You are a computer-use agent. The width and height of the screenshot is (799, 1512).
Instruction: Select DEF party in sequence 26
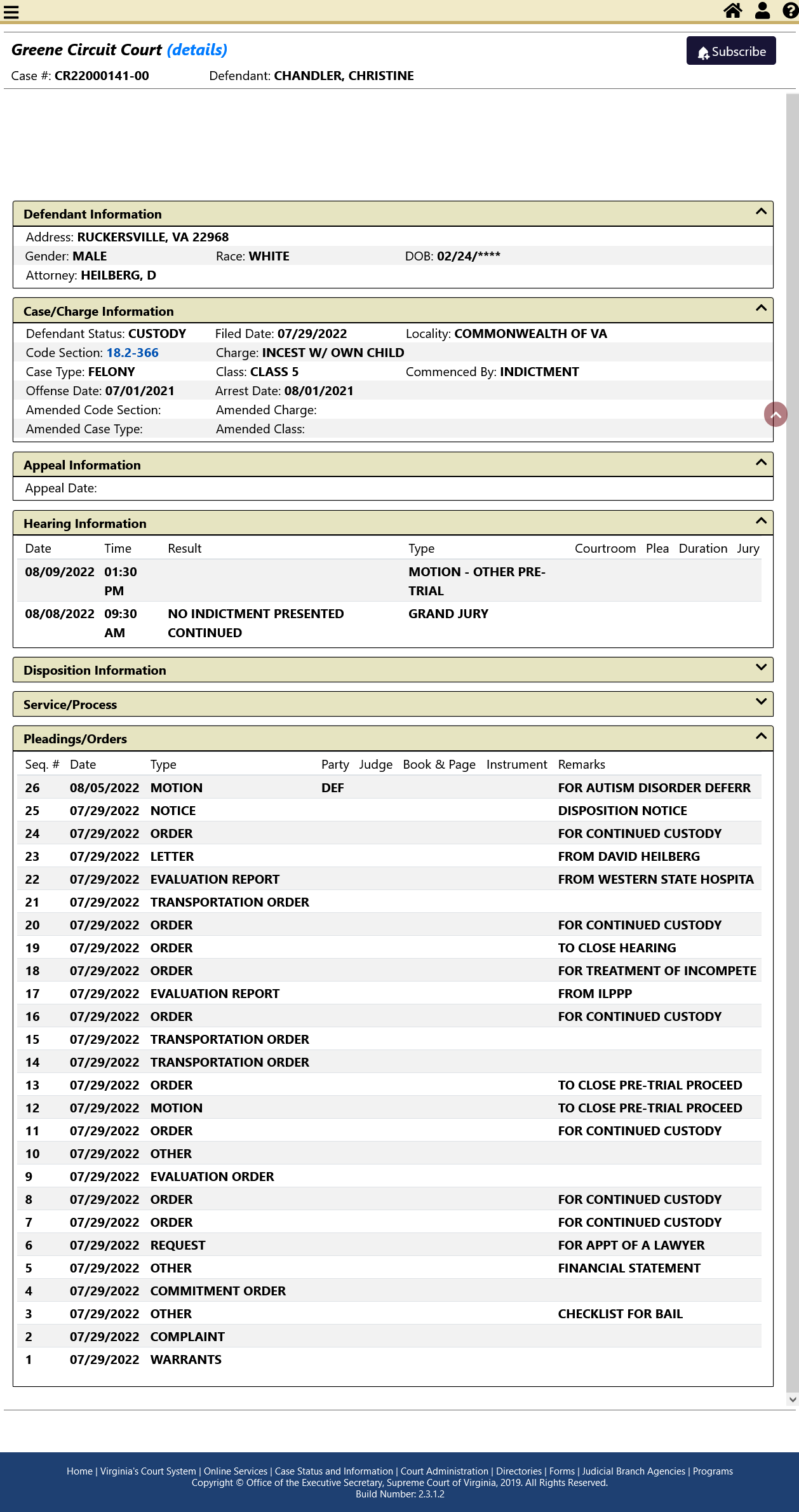(x=332, y=788)
